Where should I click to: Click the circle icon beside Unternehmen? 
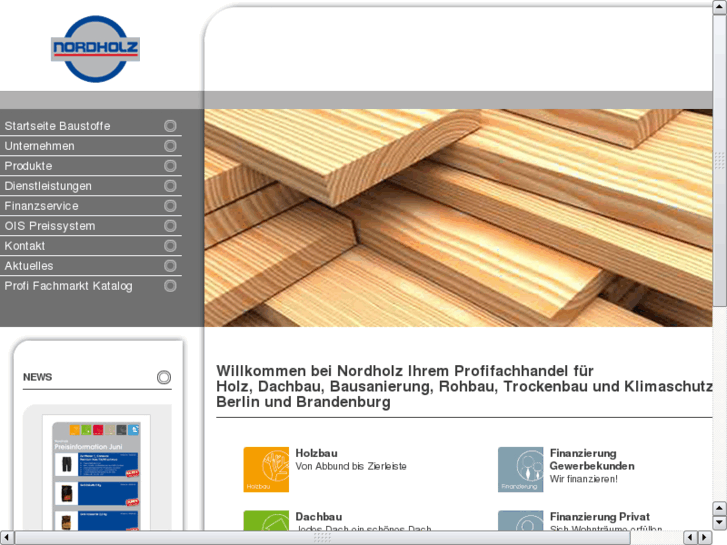(170, 146)
